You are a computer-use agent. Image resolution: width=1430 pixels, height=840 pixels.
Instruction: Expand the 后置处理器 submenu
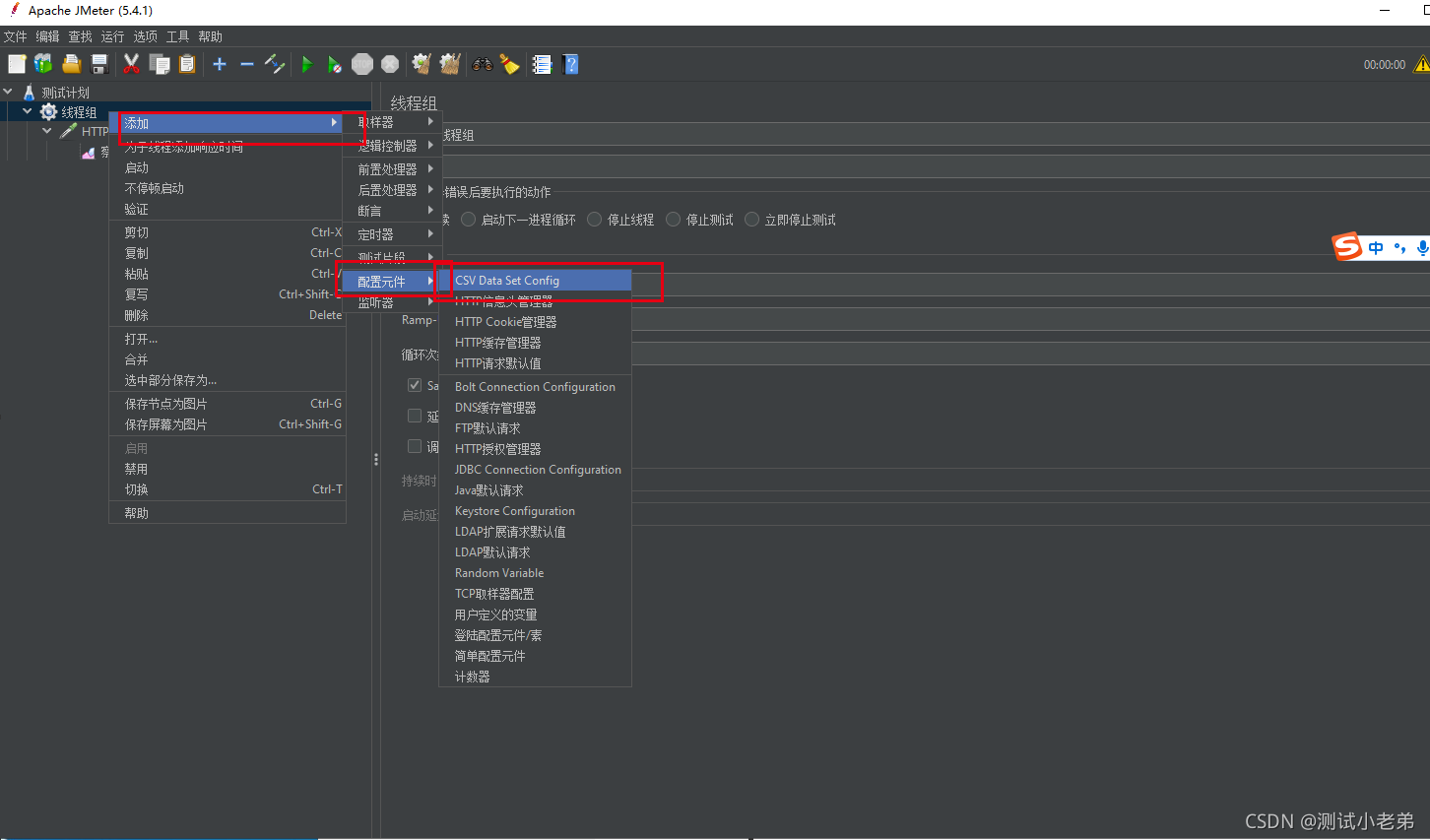coord(393,190)
